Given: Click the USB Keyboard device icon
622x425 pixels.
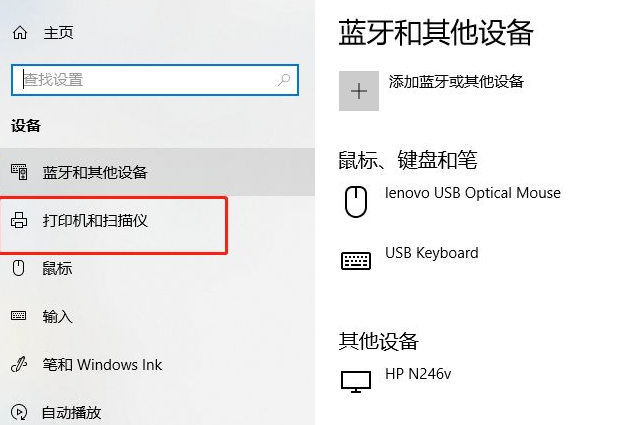Looking at the screenshot, I should click(356, 261).
